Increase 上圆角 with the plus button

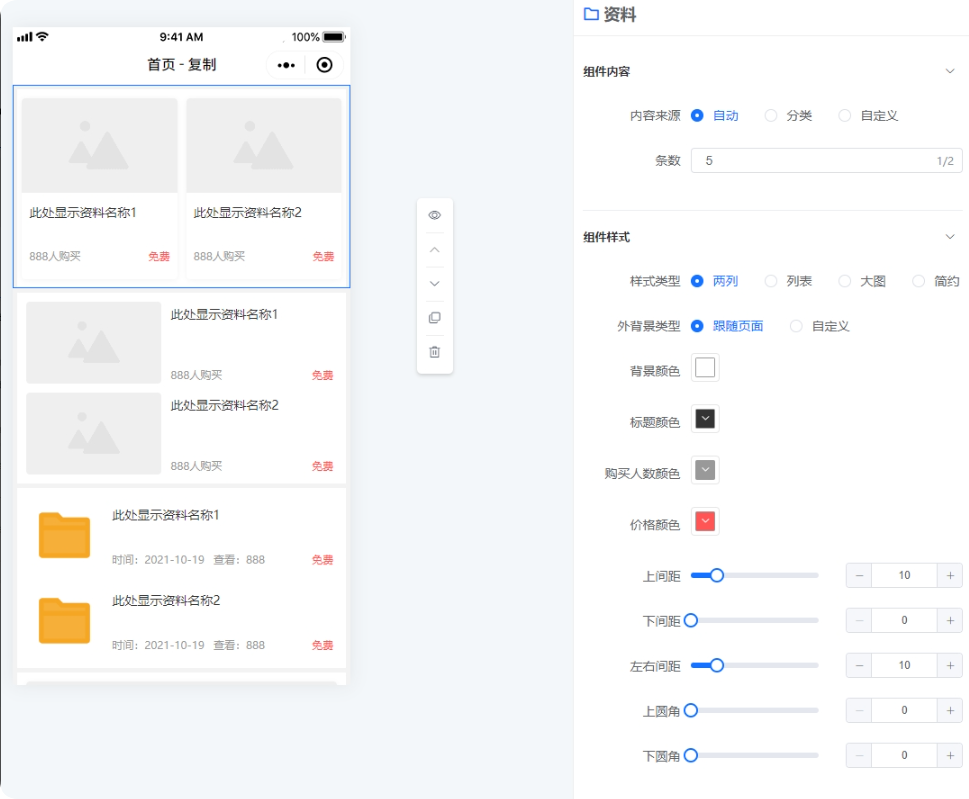[x=950, y=711]
